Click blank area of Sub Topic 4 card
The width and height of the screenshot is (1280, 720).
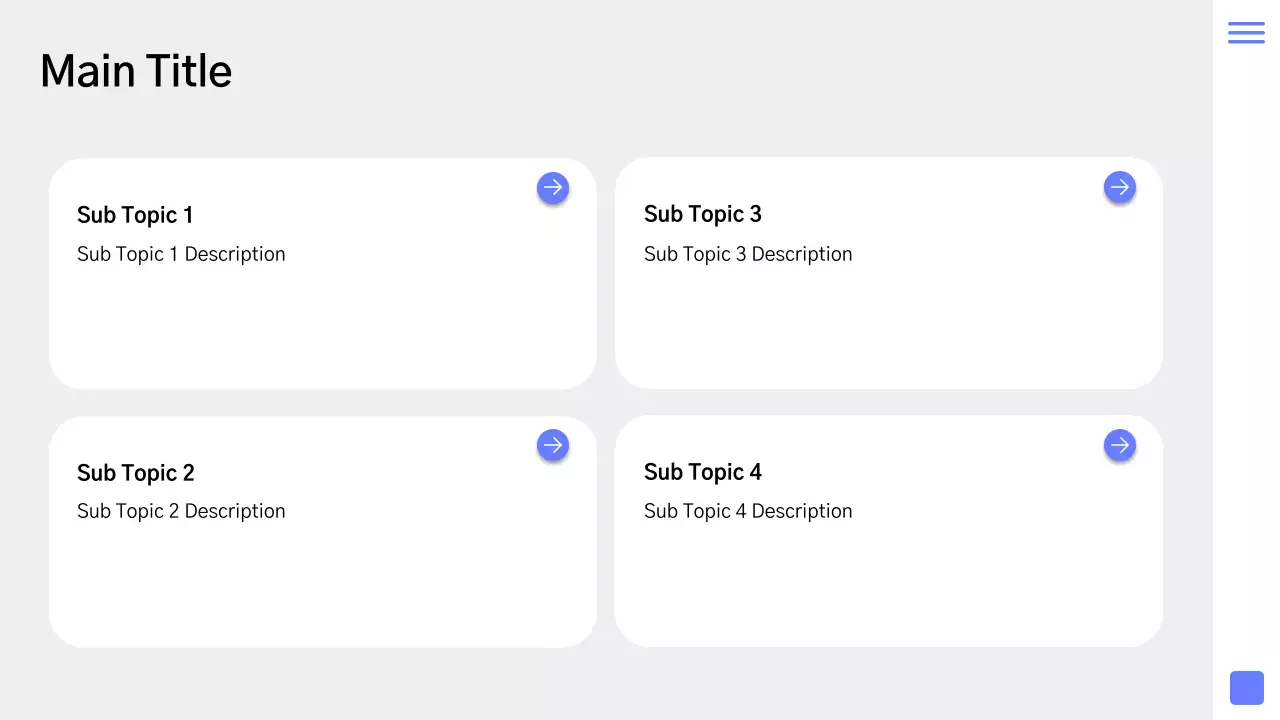point(888,588)
